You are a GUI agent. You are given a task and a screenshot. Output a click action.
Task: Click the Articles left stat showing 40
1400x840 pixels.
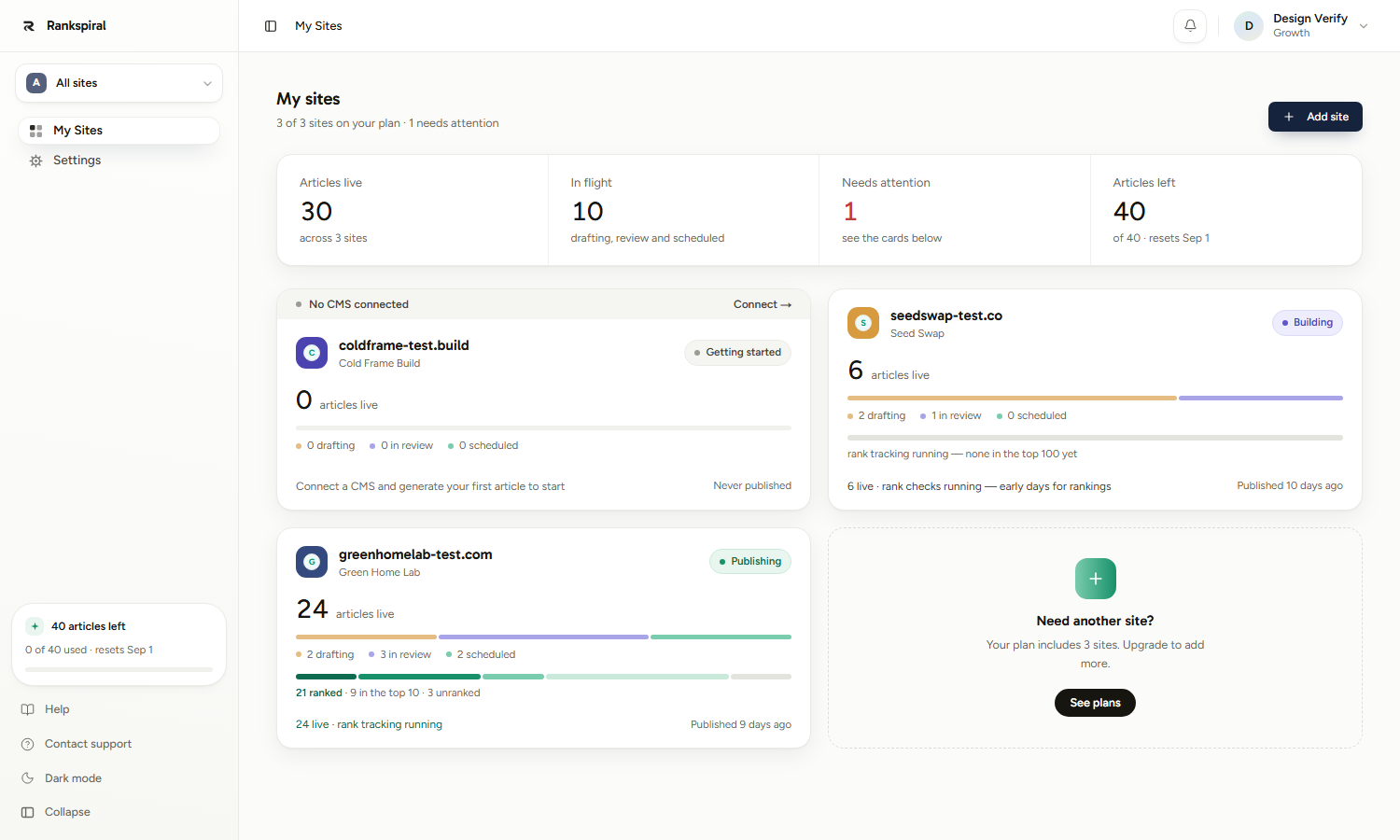pyautogui.click(x=1225, y=210)
